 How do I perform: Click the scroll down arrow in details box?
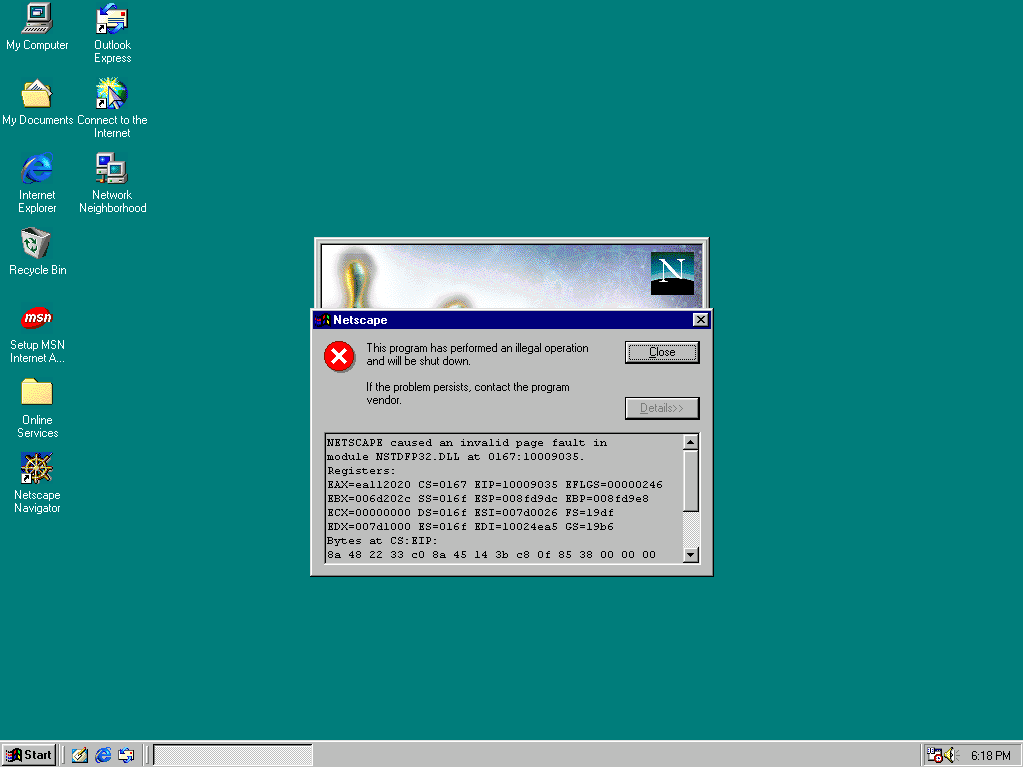[691, 555]
